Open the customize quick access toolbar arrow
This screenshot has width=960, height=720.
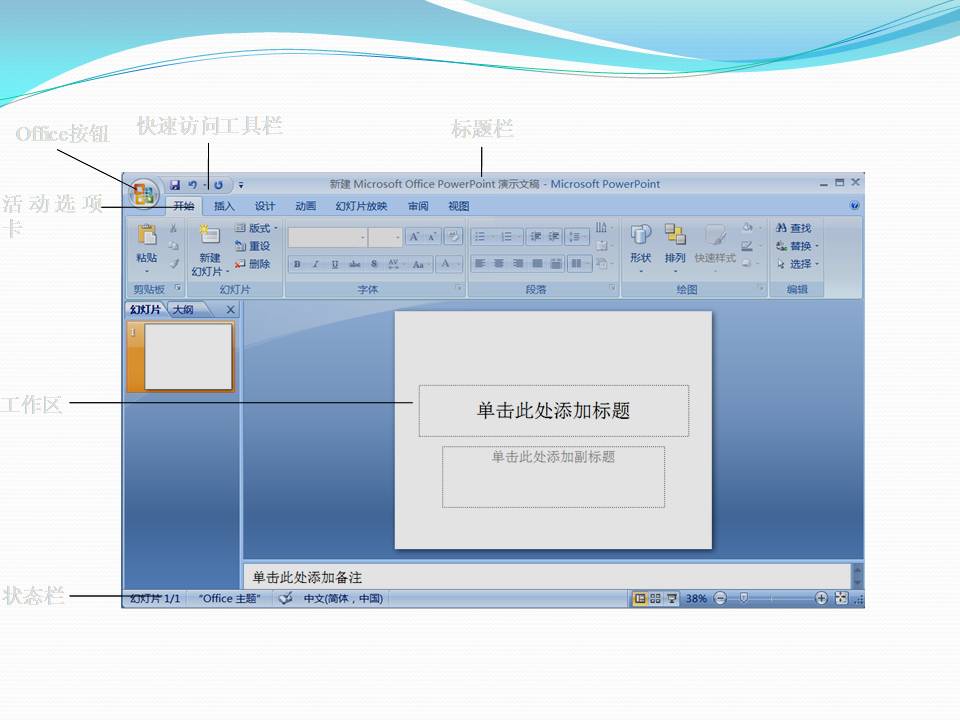point(241,185)
